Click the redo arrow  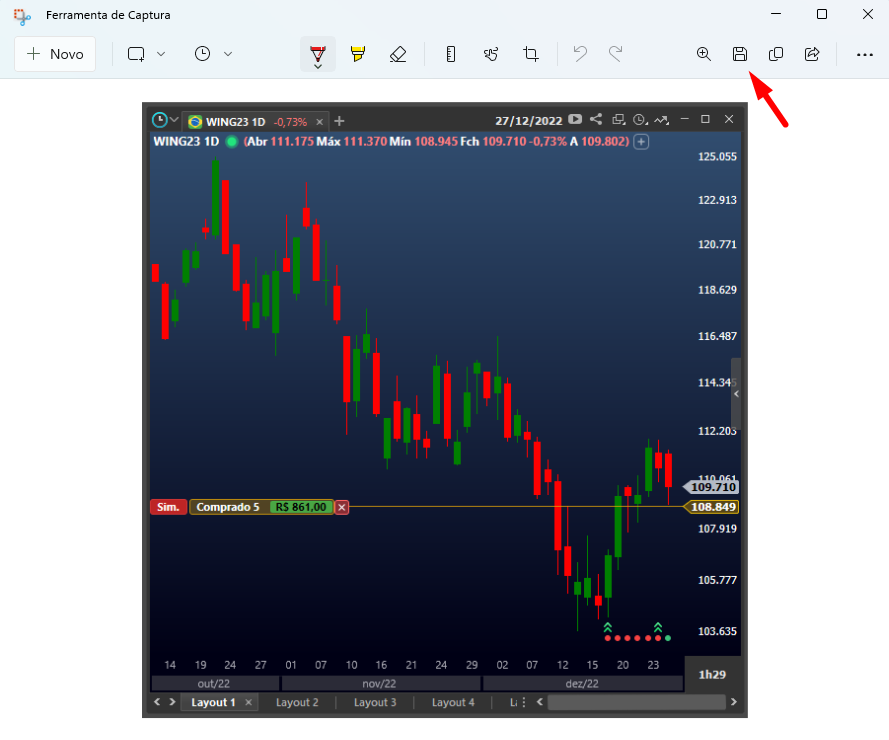tap(615, 54)
